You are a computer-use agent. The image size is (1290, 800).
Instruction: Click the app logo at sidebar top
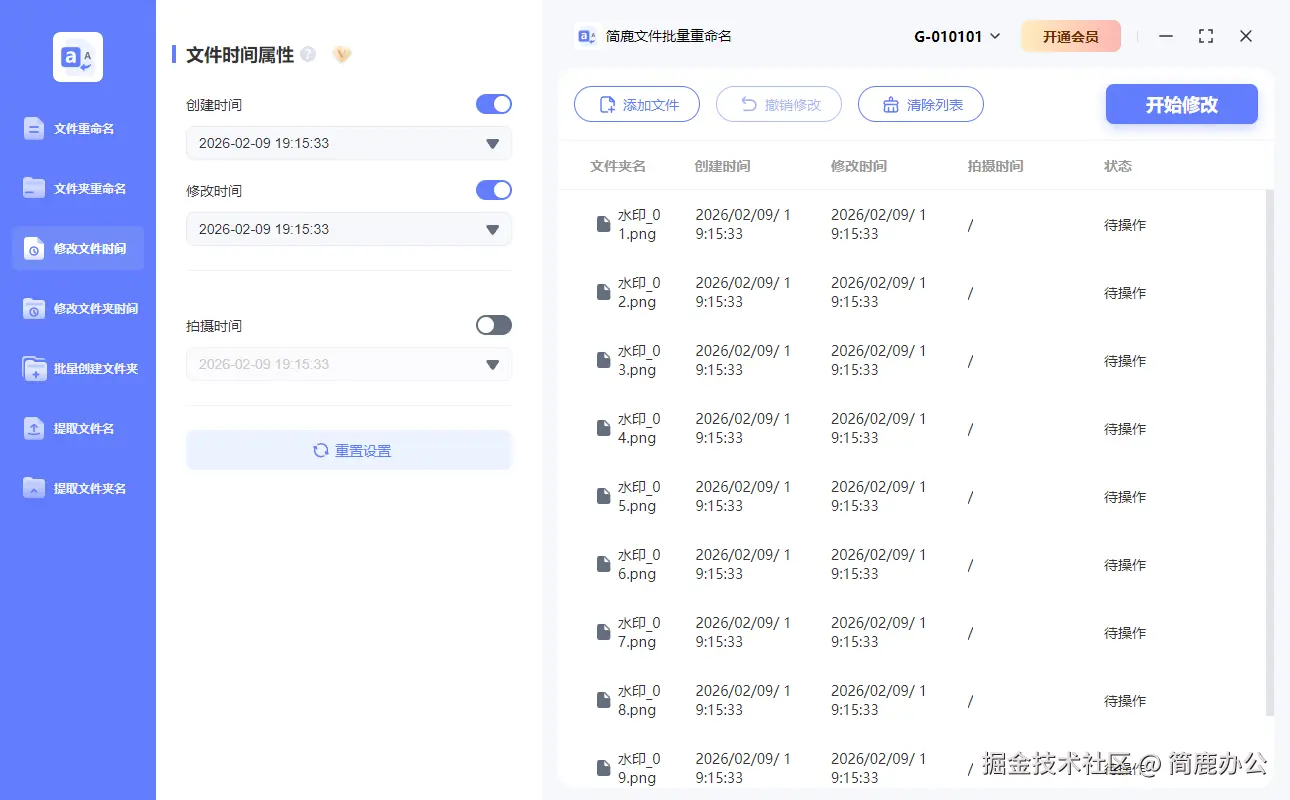tap(77, 57)
